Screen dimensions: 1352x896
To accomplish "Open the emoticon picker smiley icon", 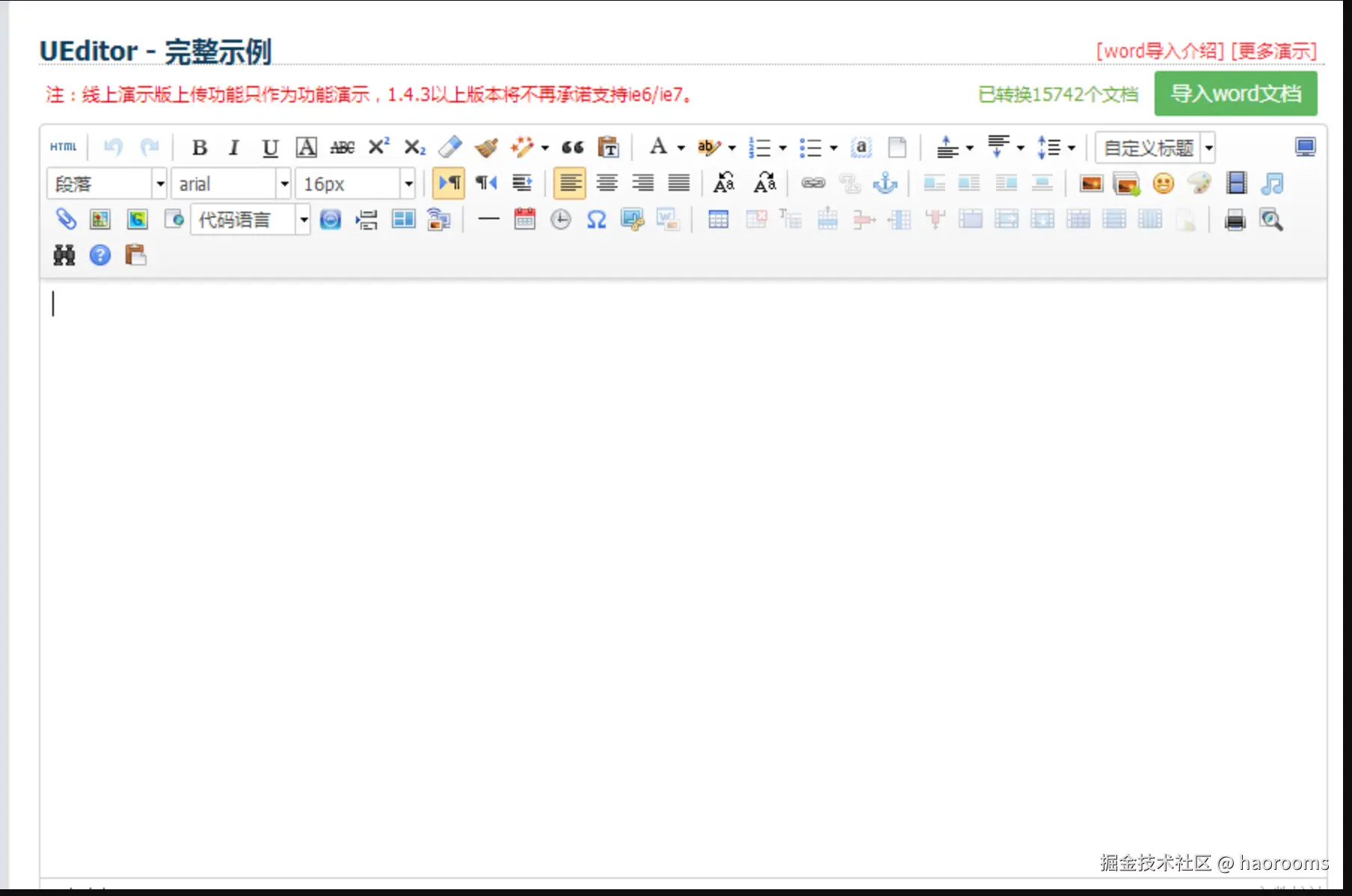I will (x=1164, y=183).
